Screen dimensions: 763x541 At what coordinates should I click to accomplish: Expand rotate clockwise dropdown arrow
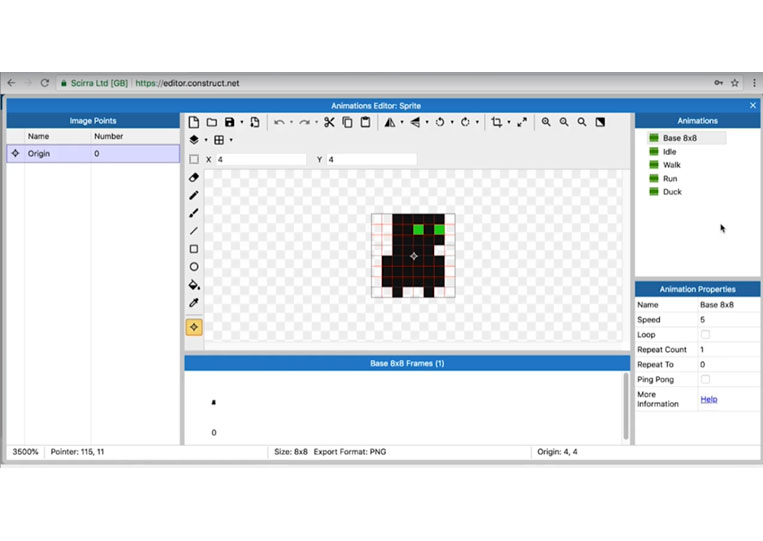click(477, 122)
